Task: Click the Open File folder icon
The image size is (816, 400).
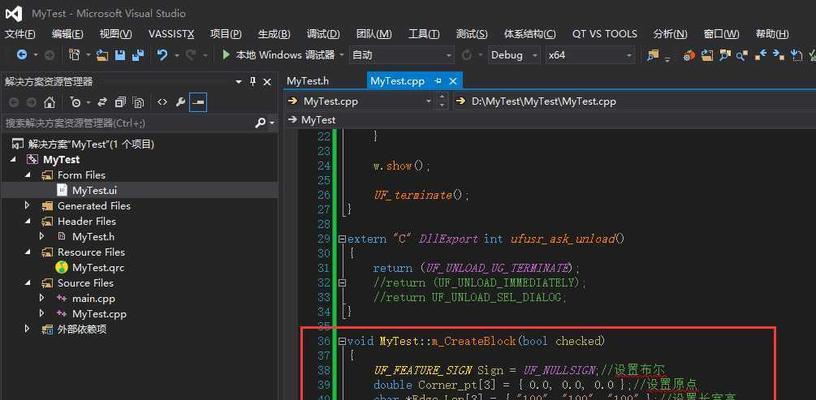Action: (x=103, y=55)
